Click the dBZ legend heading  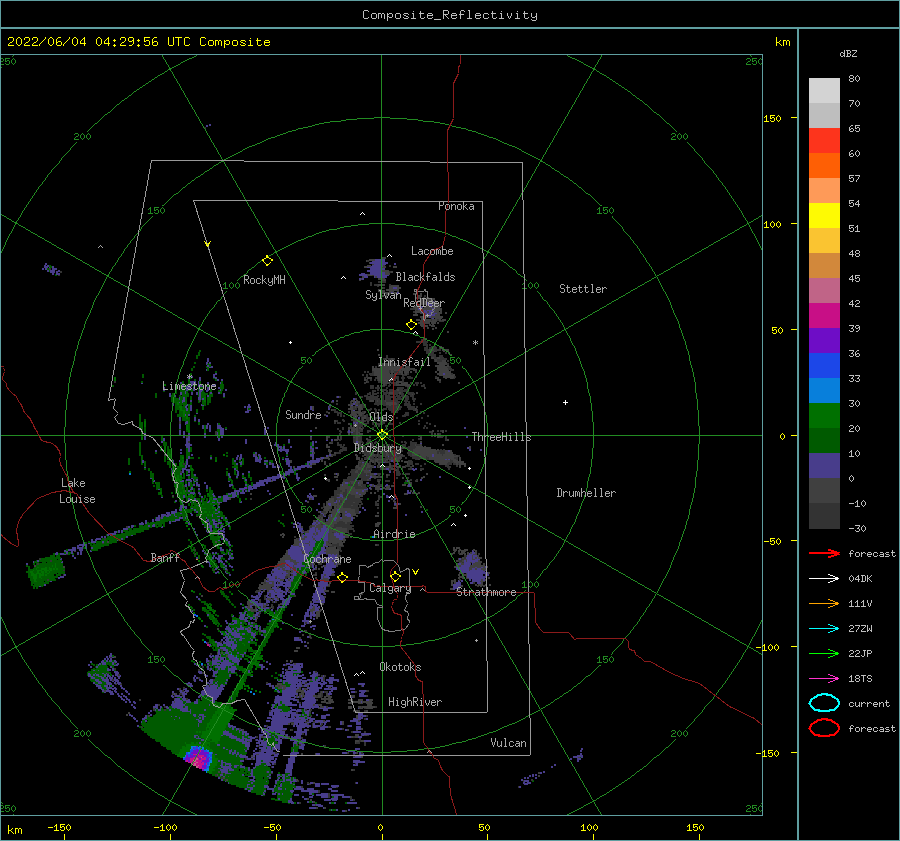point(848,53)
